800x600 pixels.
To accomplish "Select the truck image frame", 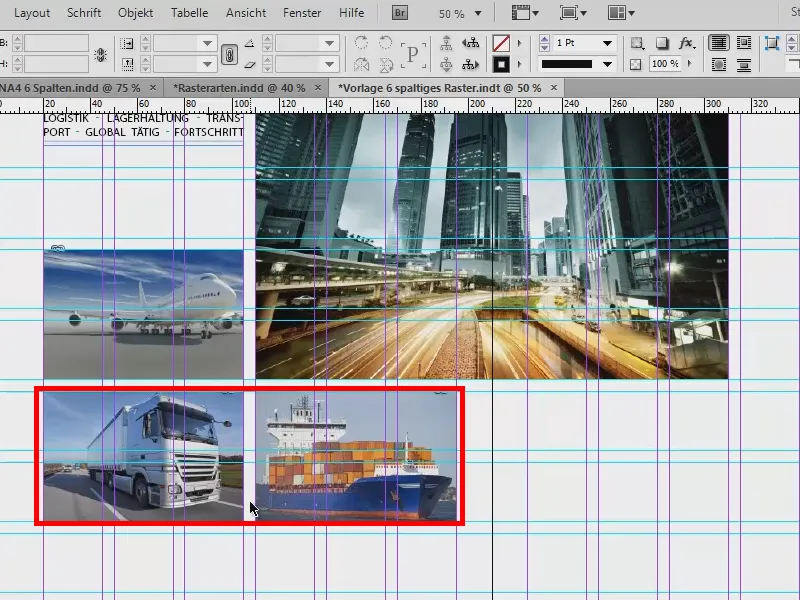I will [143, 456].
